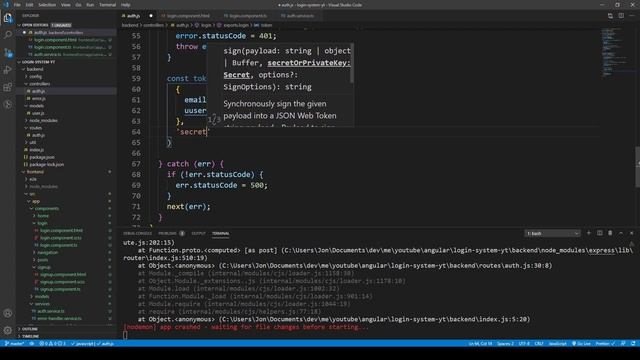Click the Open Changes icon above the editor
640x360 pixels.
pyautogui.click(x=610, y=16)
